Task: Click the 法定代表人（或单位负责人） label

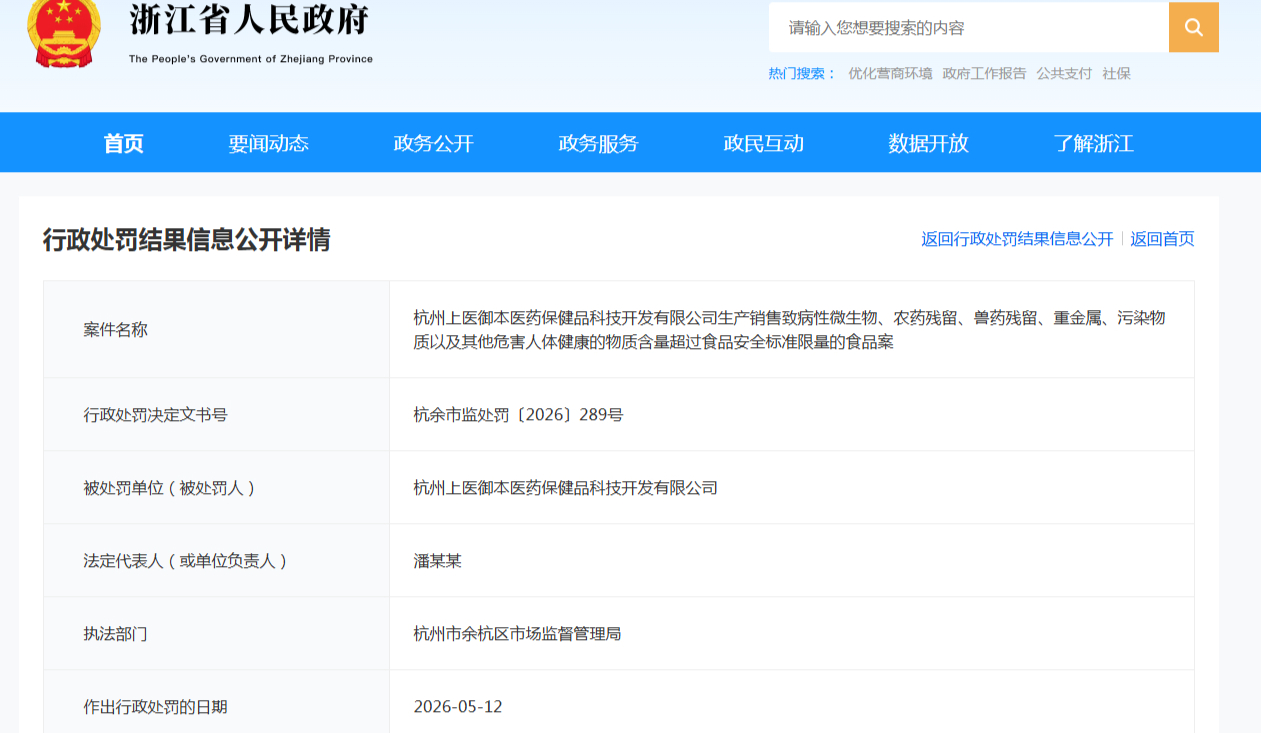Action: 187,560
